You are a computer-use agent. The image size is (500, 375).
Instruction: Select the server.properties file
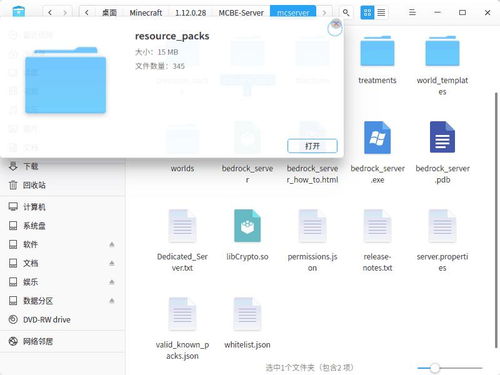[x=442, y=241]
